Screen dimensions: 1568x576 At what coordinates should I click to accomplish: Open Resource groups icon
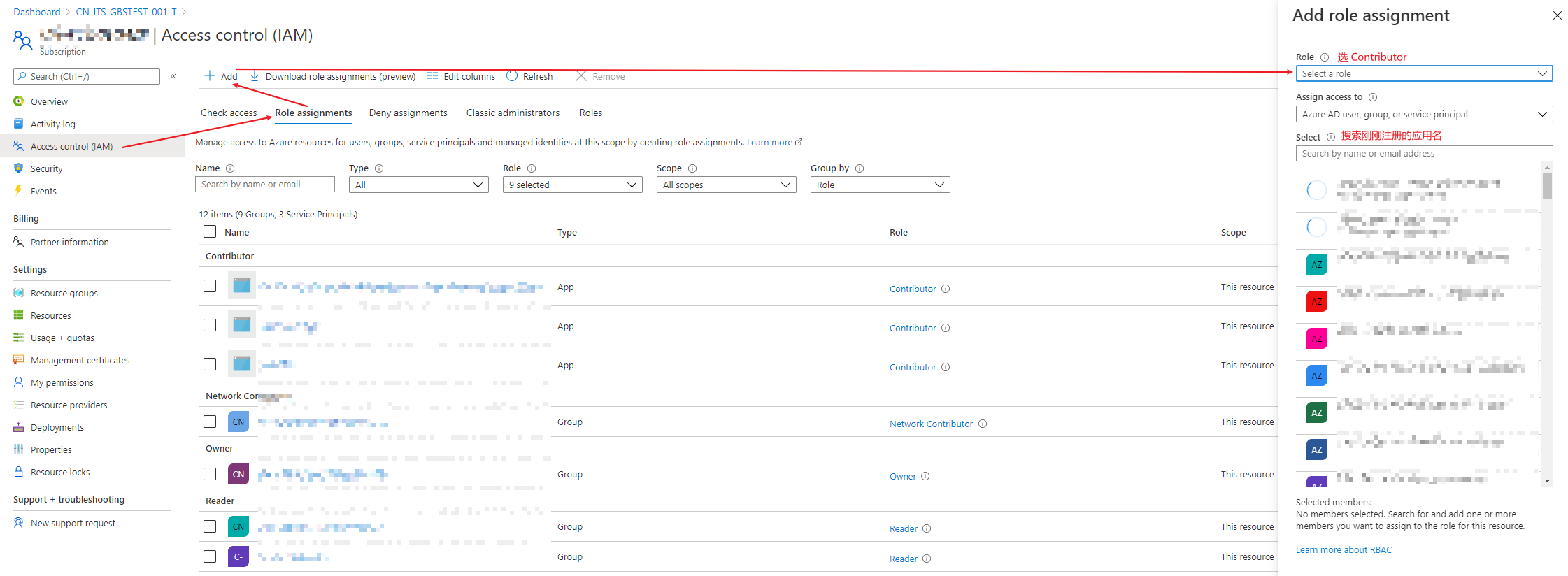click(19, 293)
